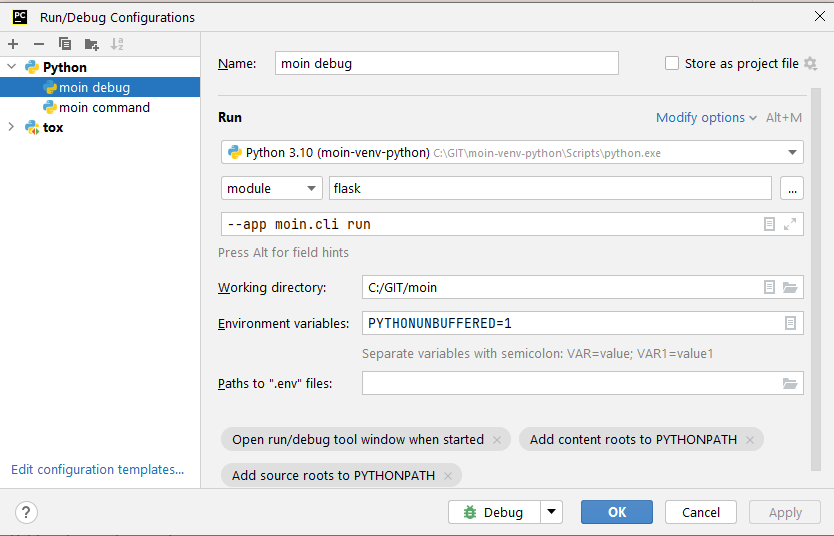Remove the selected configuration with the minus icon
The width and height of the screenshot is (834, 536).
click(x=39, y=44)
